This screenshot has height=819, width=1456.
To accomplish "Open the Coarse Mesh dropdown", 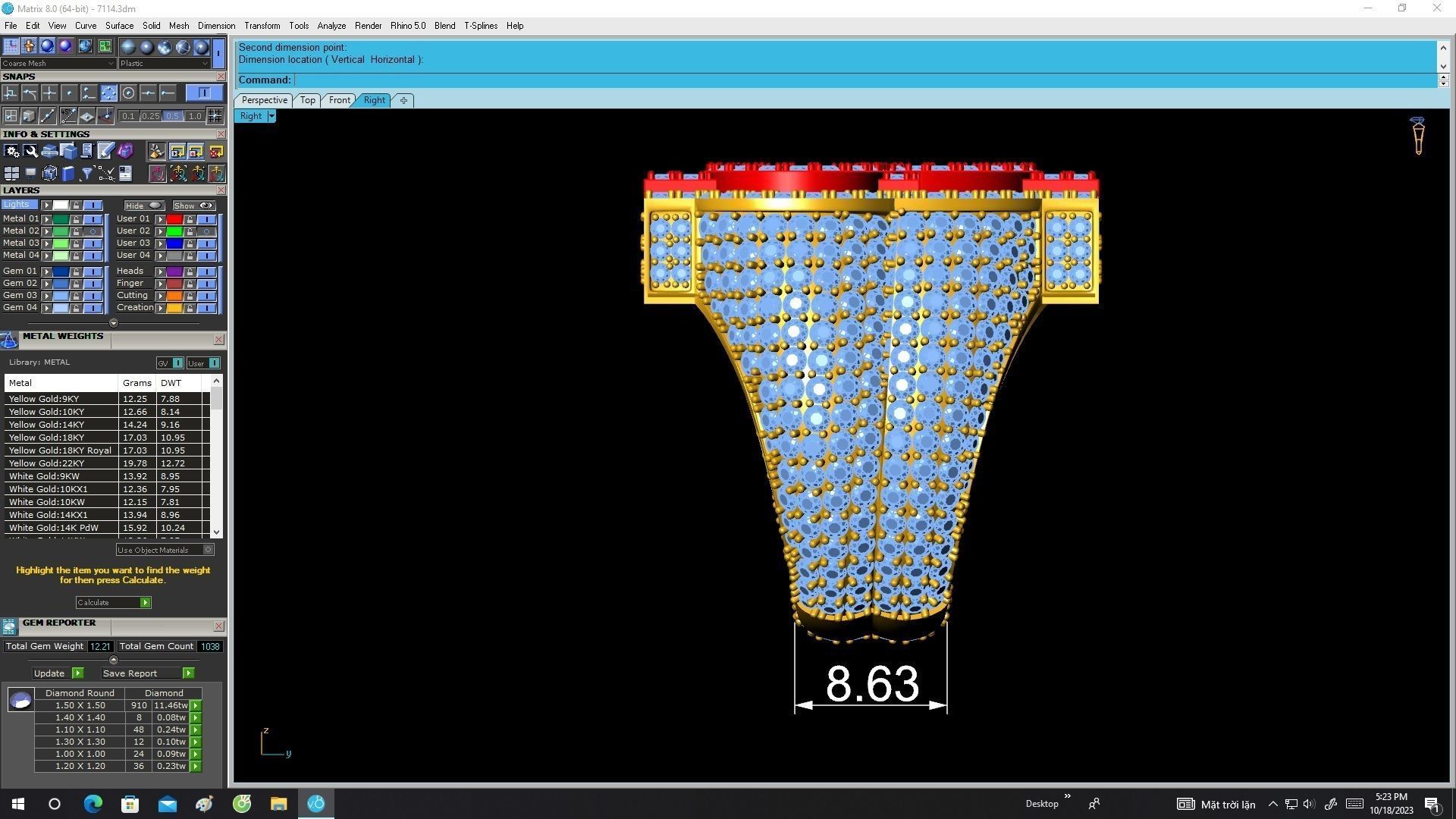I will click(x=58, y=64).
